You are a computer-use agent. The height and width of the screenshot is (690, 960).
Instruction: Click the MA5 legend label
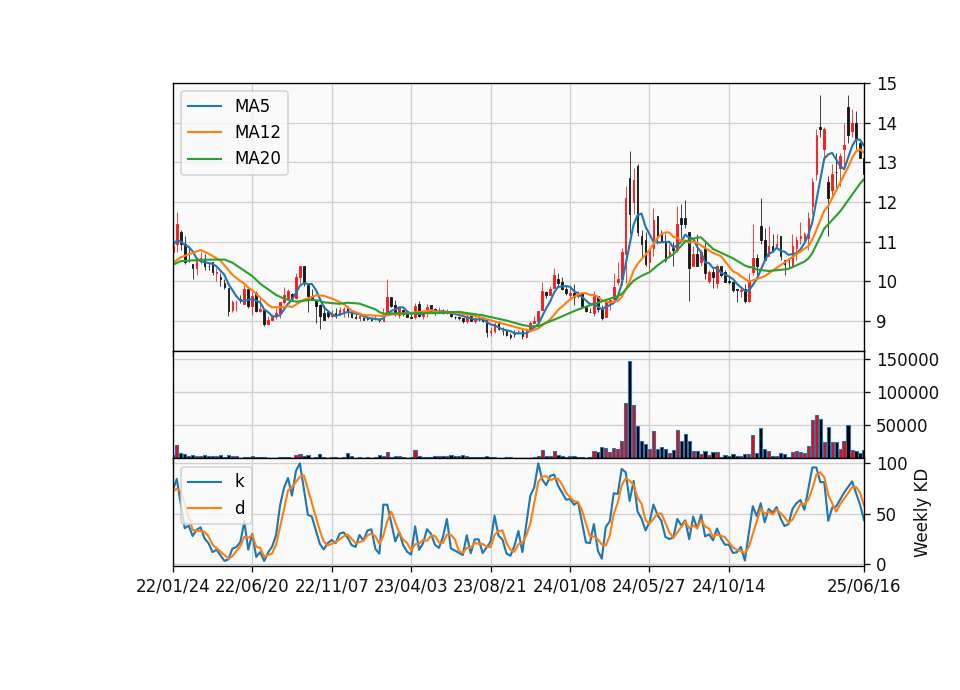(252, 106)
